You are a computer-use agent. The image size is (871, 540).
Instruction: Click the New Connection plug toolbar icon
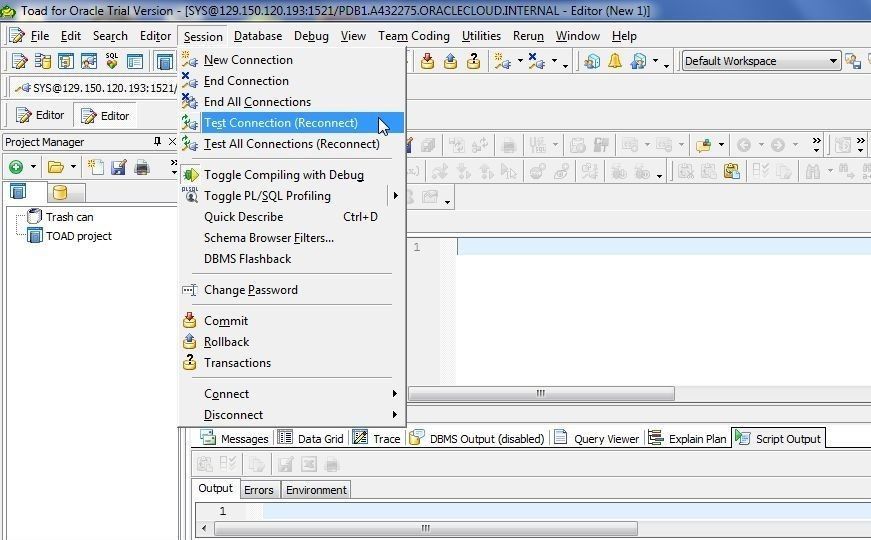(502, 61)
